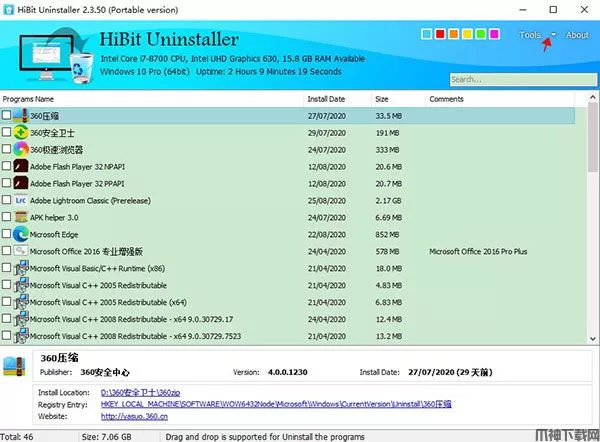Image resolution: width=600 pixels, height=442 pixels.
Task: Check the box for 360压缩
Action: click(7, 116)
